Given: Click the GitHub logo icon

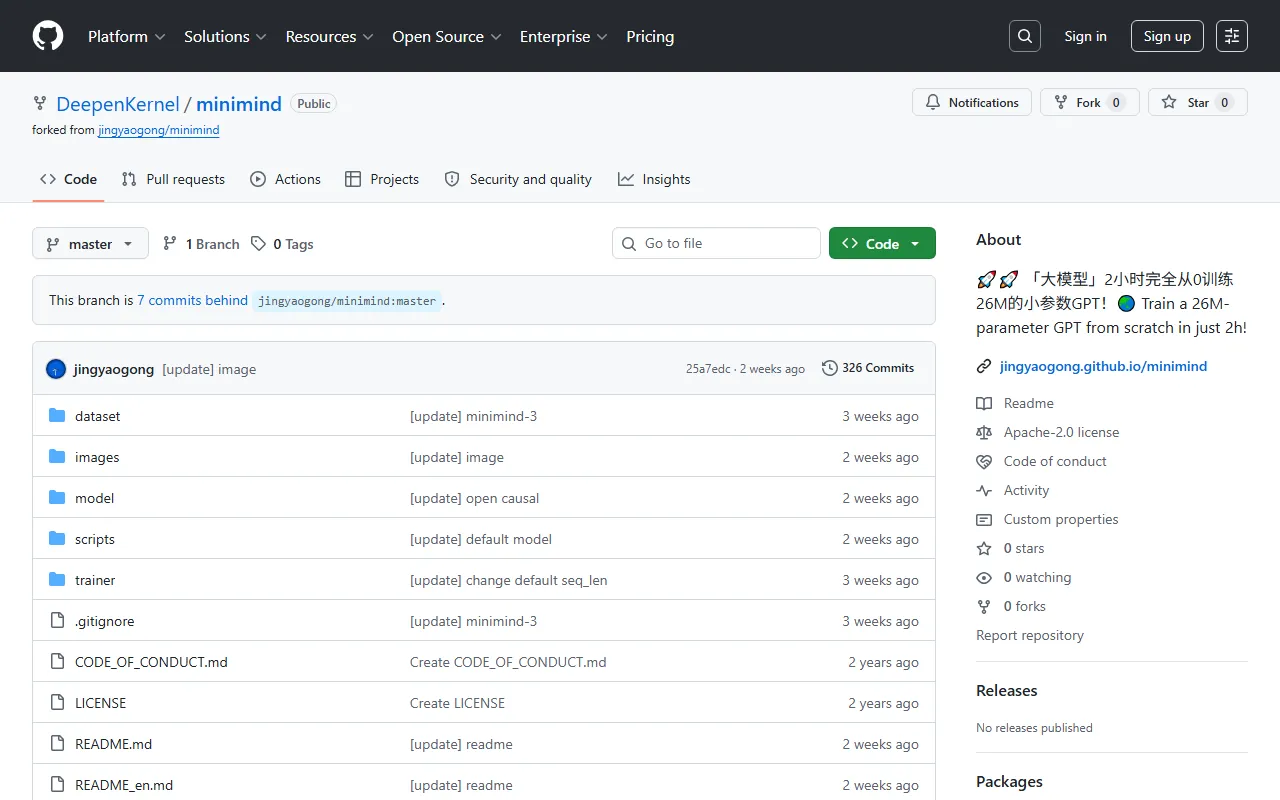Looking at the screenshot, I should point(48,36).
